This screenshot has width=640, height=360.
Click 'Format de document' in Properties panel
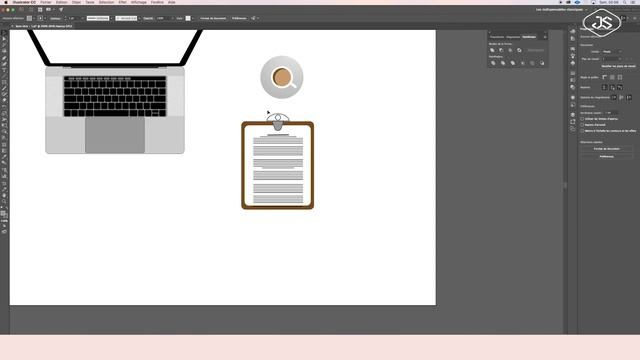point(607,149)
